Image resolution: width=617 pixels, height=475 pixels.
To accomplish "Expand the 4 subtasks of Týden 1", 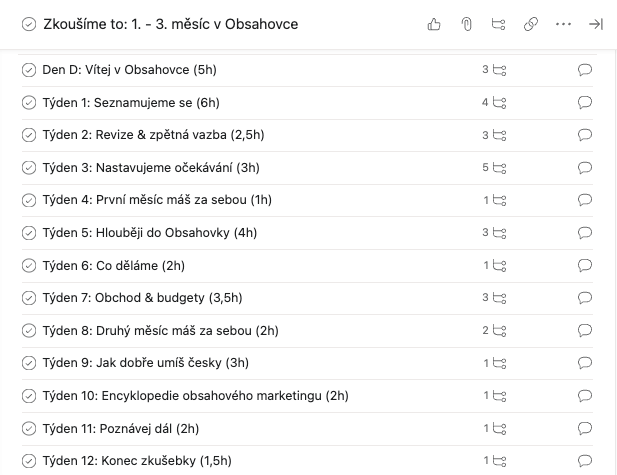I will click(x=494, y=103).
